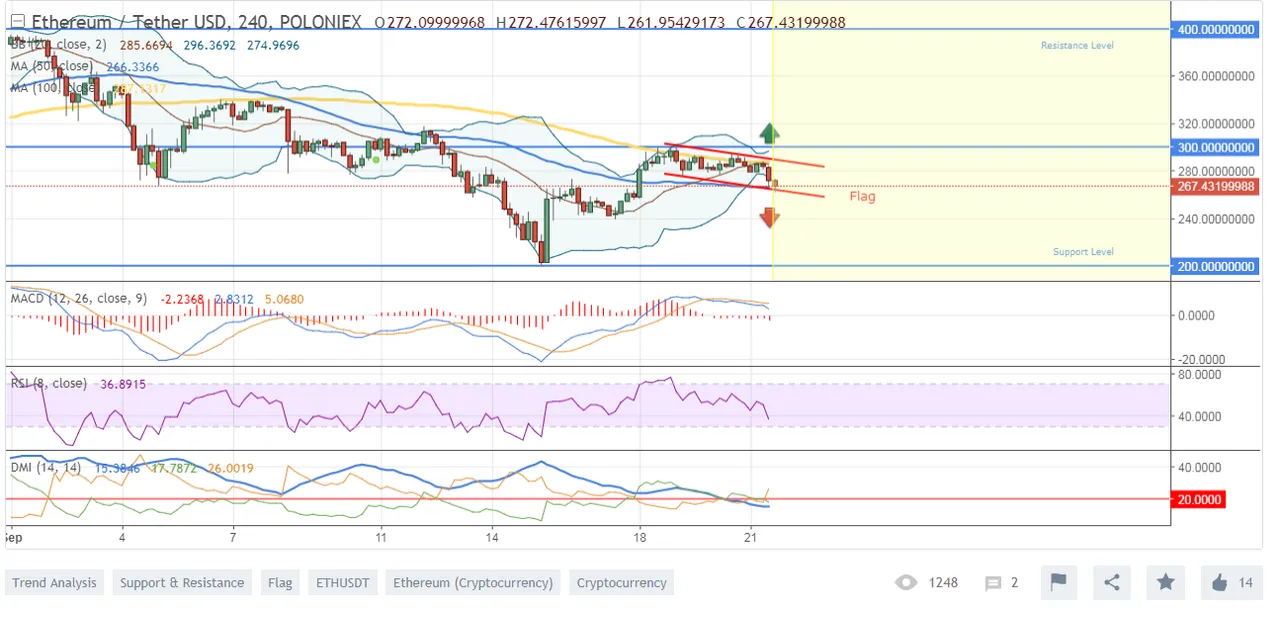The width and height of the screenshot is (1280, 619).
Task: Click the star favorite icon
Action: (1166, 582)
